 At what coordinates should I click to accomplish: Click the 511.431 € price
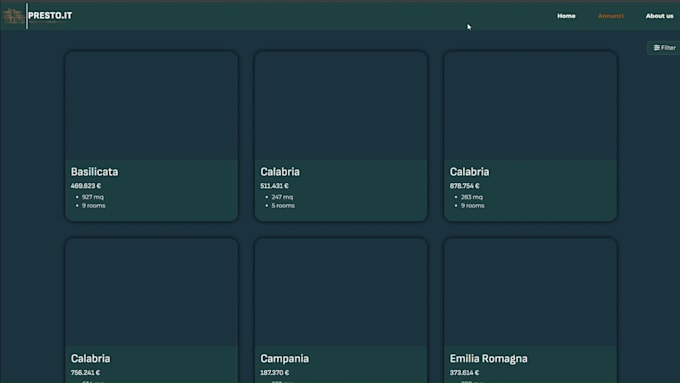coord(275,186)
